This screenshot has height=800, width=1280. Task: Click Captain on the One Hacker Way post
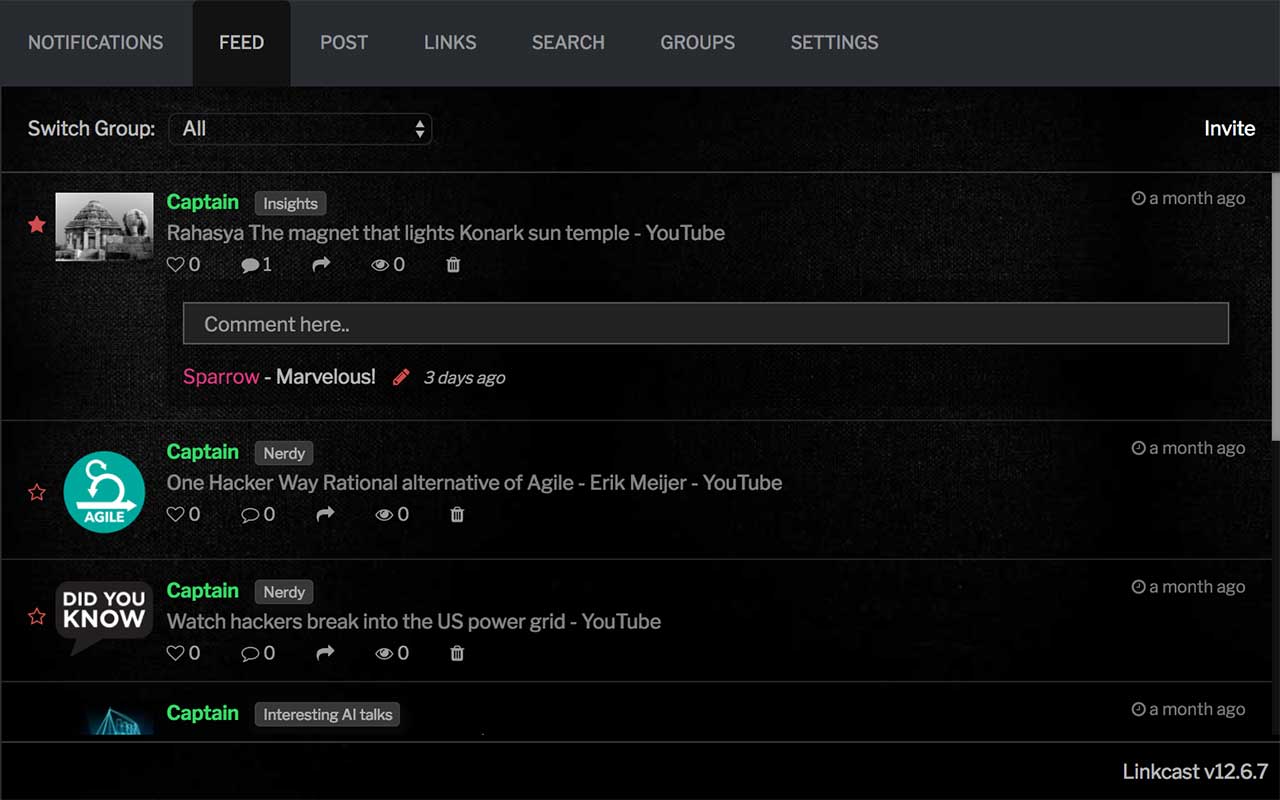[x=202, y=452]
